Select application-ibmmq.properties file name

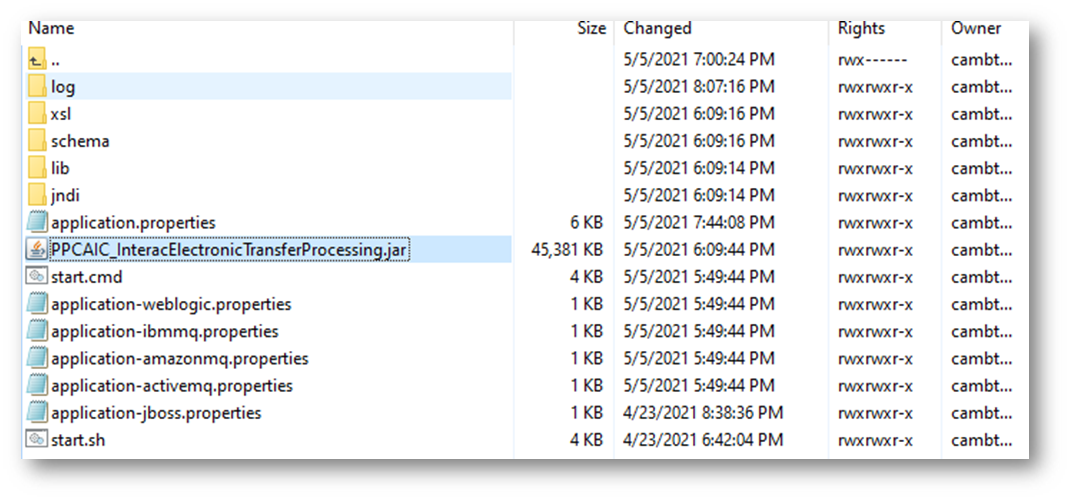click(x=164, y=331)
